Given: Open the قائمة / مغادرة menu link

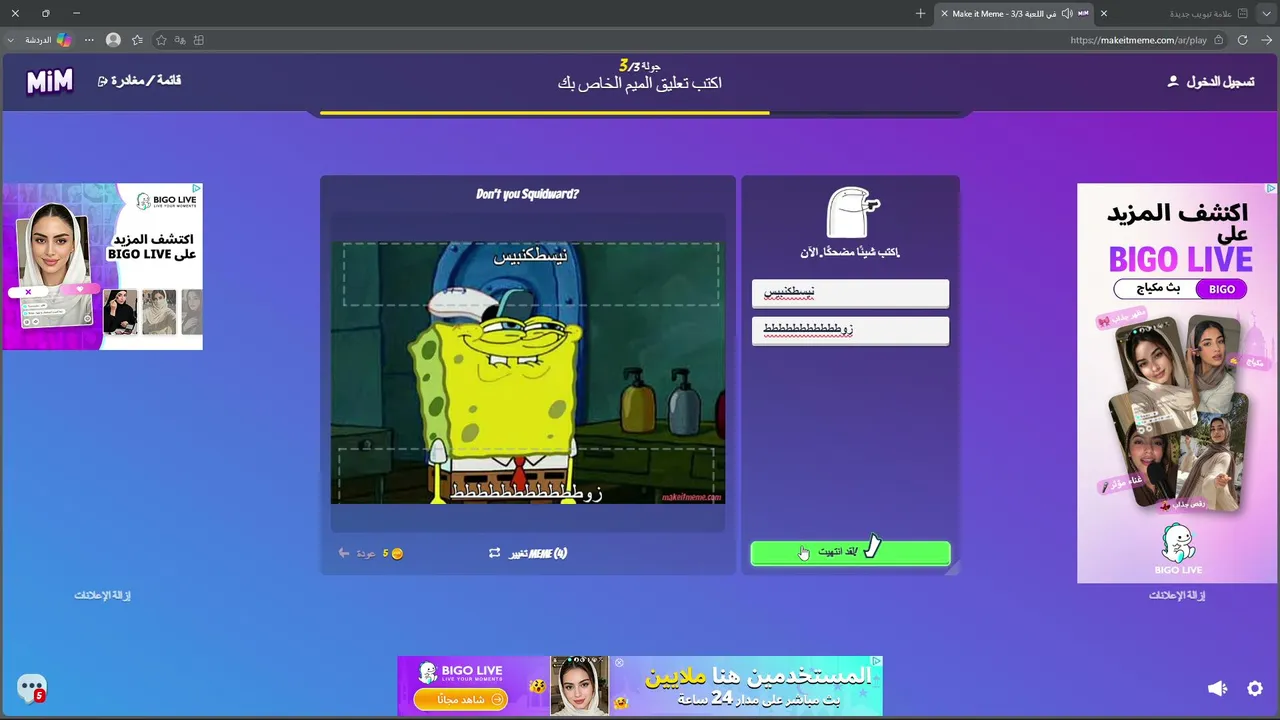Looking at the screenshot, I should [x=139, y=80].
